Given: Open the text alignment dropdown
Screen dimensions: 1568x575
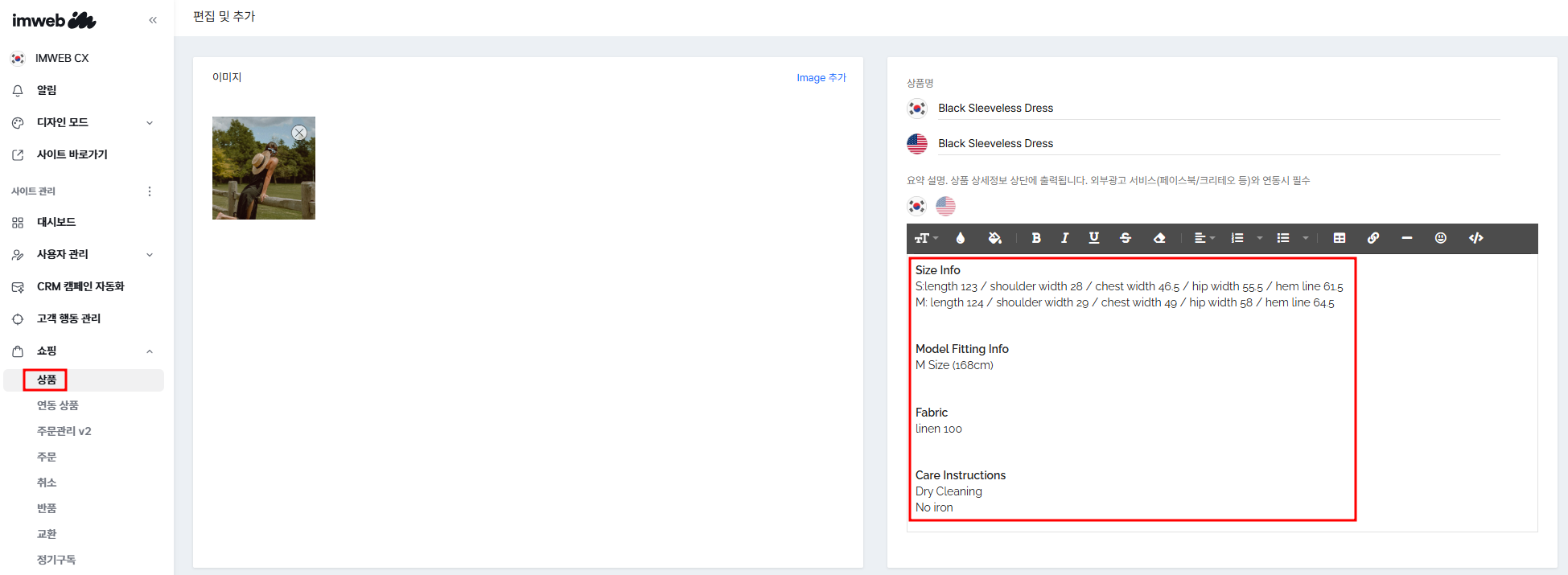Looking at the screenshot, I should coord(1204,238).
